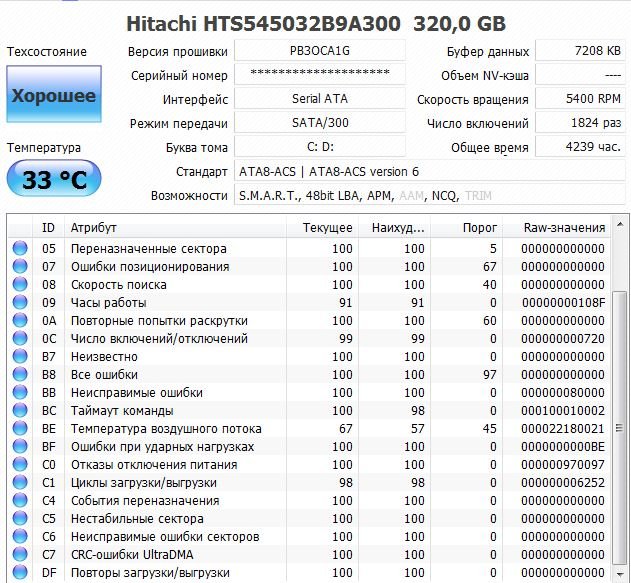
Task: Click the firmware version field PB3OCA1G
Action: tap(320, 51)
